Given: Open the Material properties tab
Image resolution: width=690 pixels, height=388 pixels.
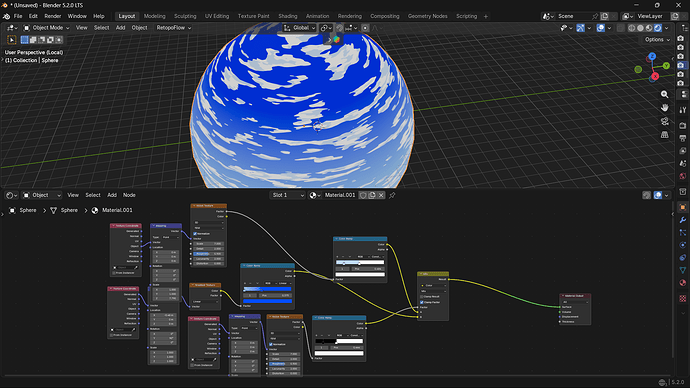Looking at the screenshot, I should (683, 283).
